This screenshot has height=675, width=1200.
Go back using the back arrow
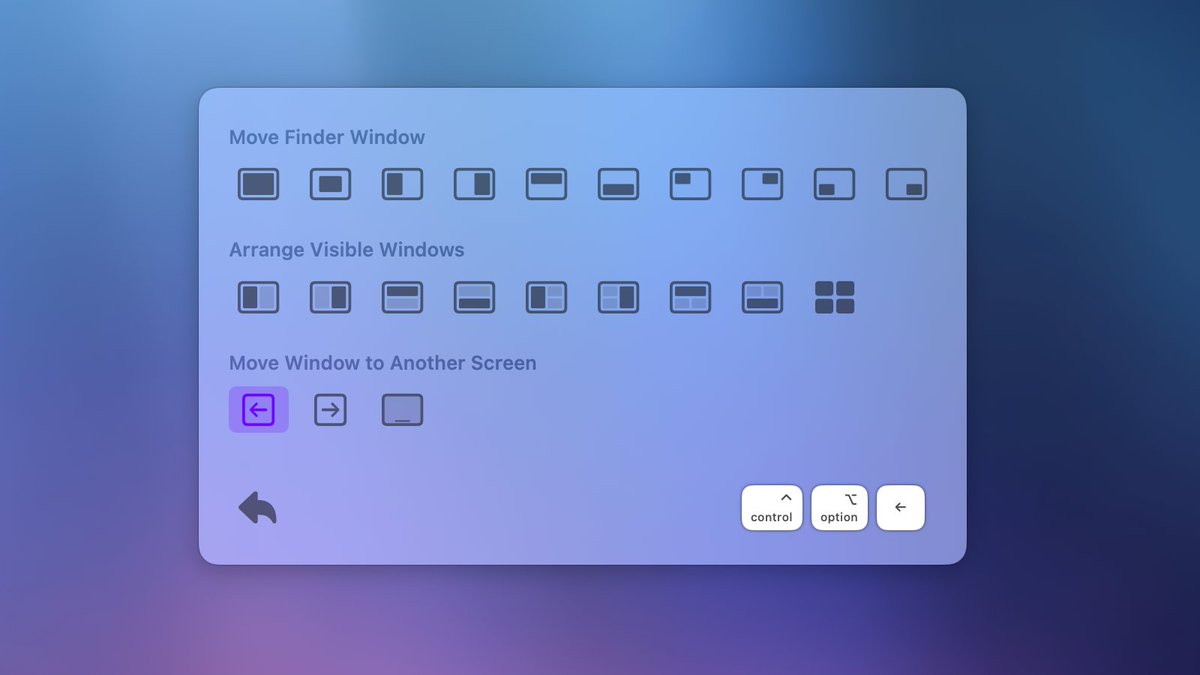[258, 508]
